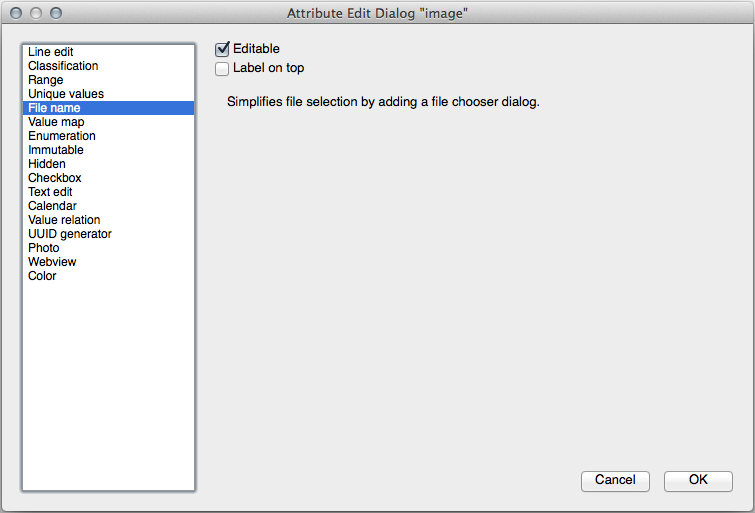Select Text edit list item
The height and width of the screenshot is (513, 755).
pyautogui.click(x=50, y=192)
